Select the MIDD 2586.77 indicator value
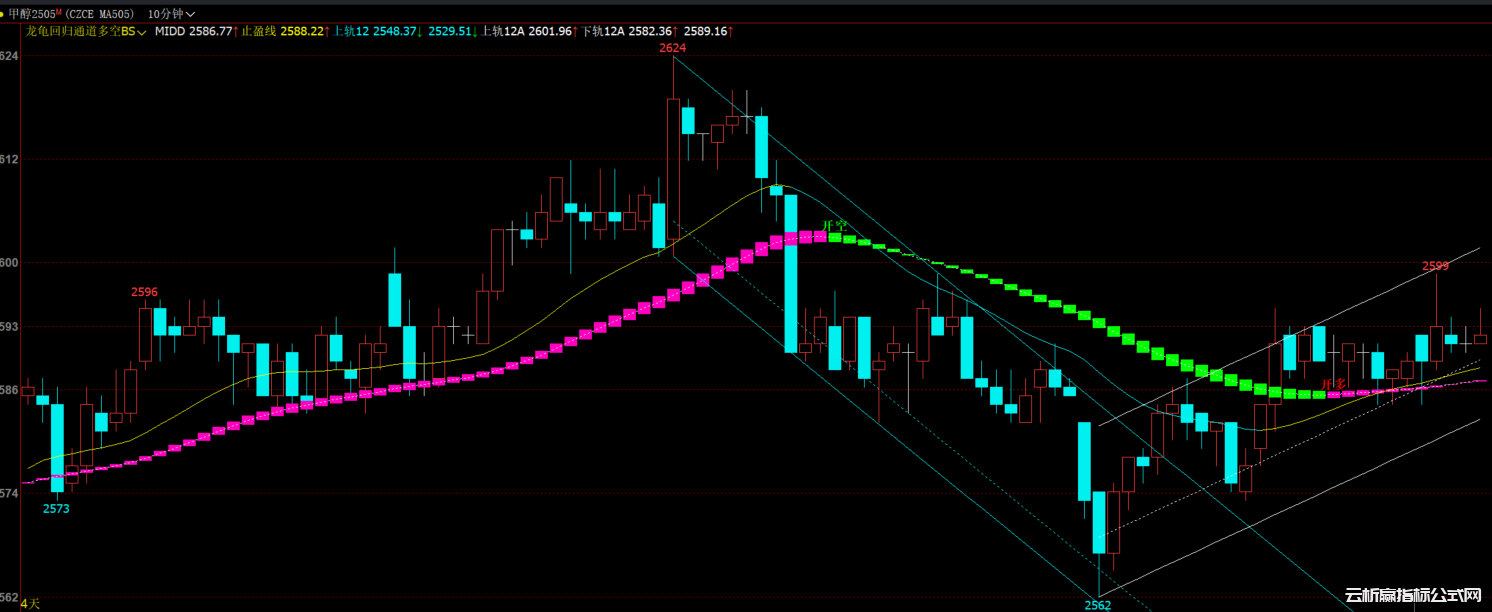 194,32
